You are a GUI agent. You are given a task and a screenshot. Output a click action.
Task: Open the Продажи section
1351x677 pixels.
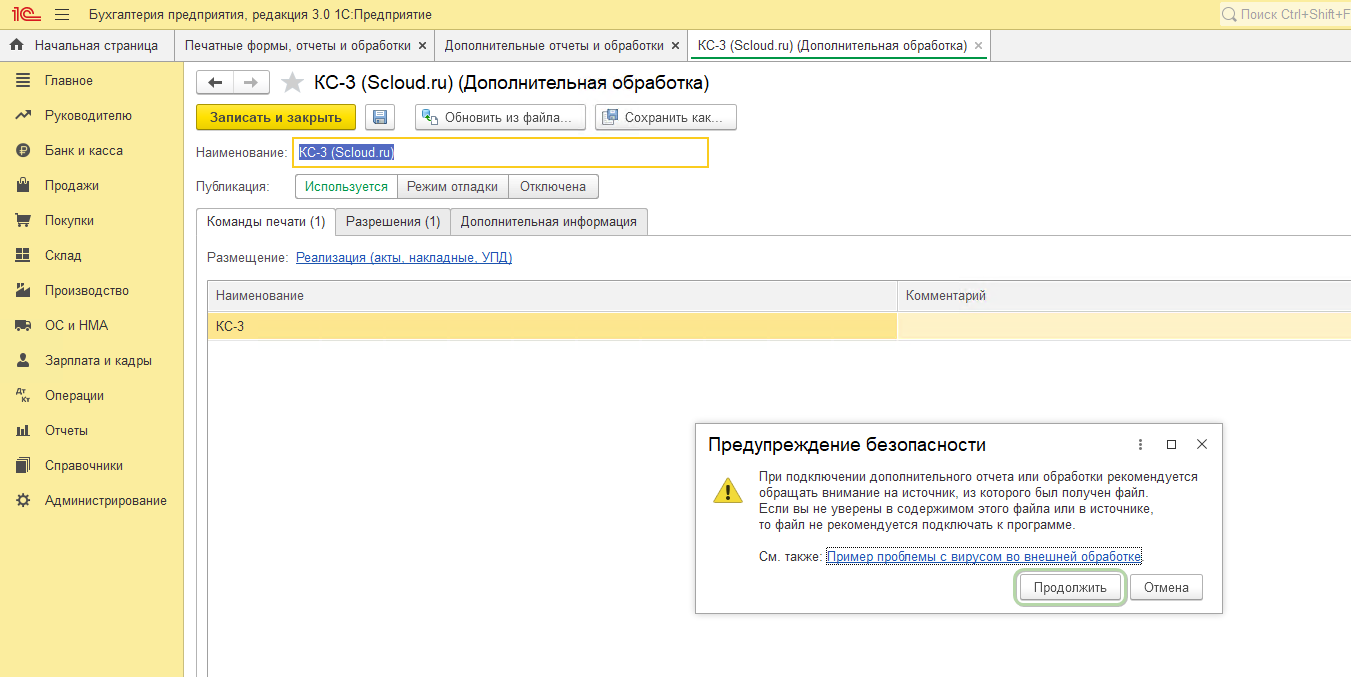pyautogui.click(x=72, y=185)
